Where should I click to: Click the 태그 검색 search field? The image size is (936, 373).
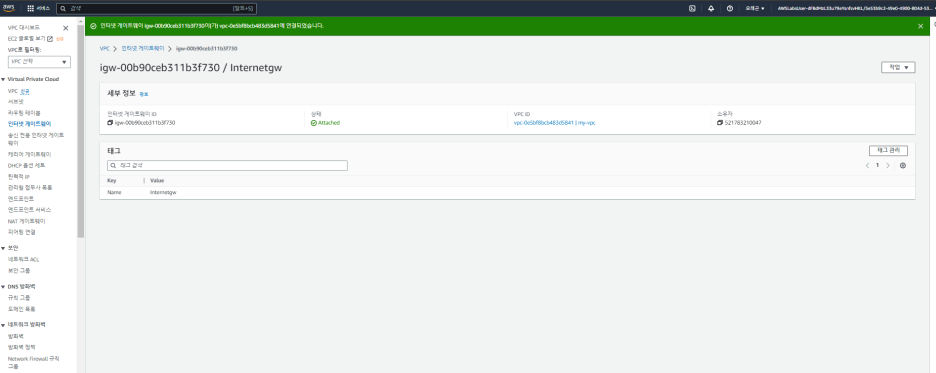[227, 165]
